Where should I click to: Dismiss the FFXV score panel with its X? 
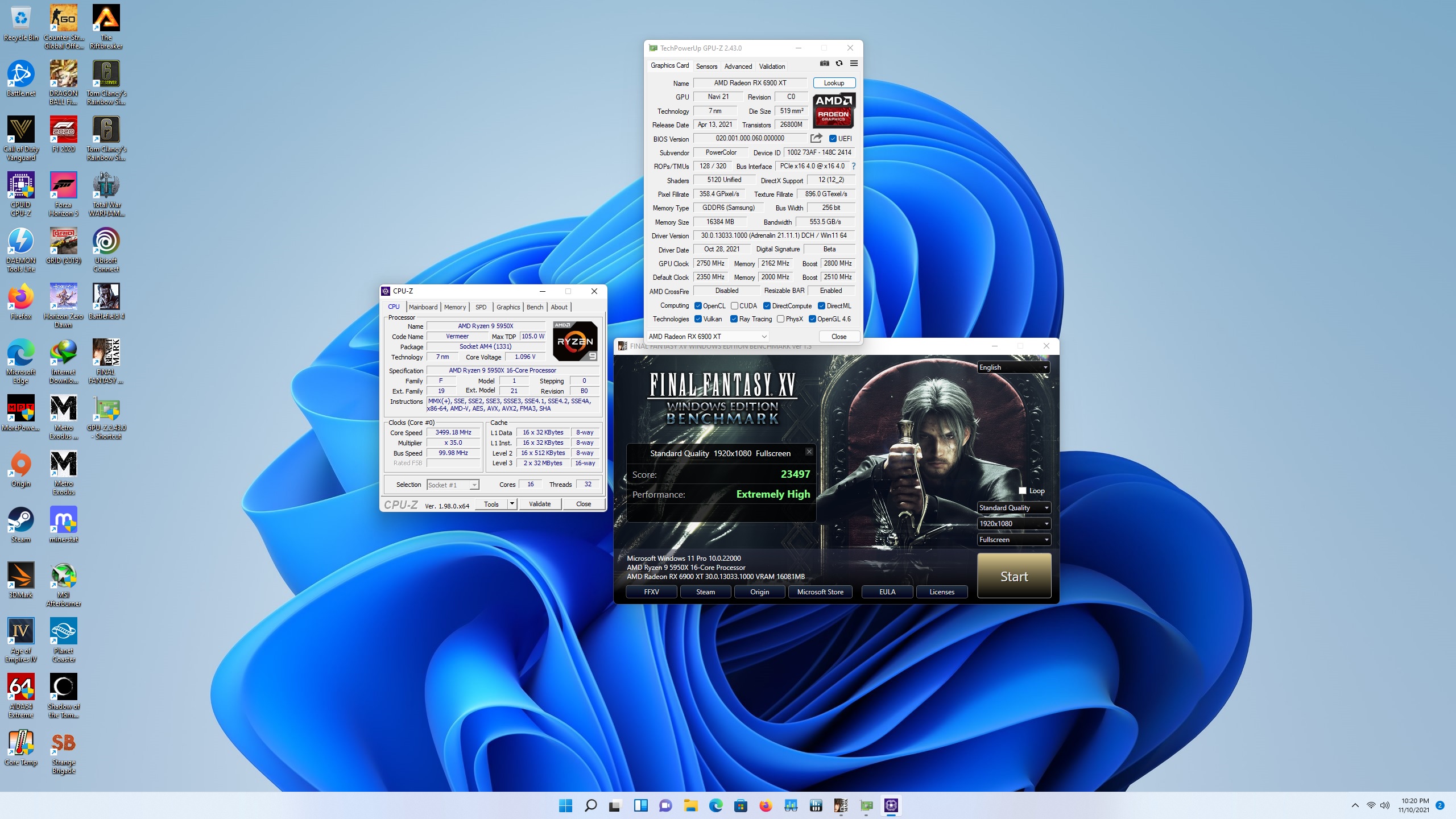[809, 452]
